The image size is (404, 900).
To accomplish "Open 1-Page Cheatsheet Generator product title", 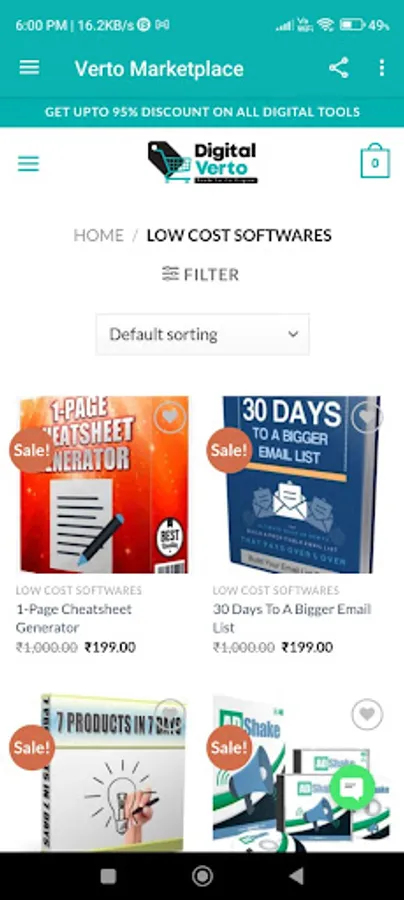I will tap(73, 618).
